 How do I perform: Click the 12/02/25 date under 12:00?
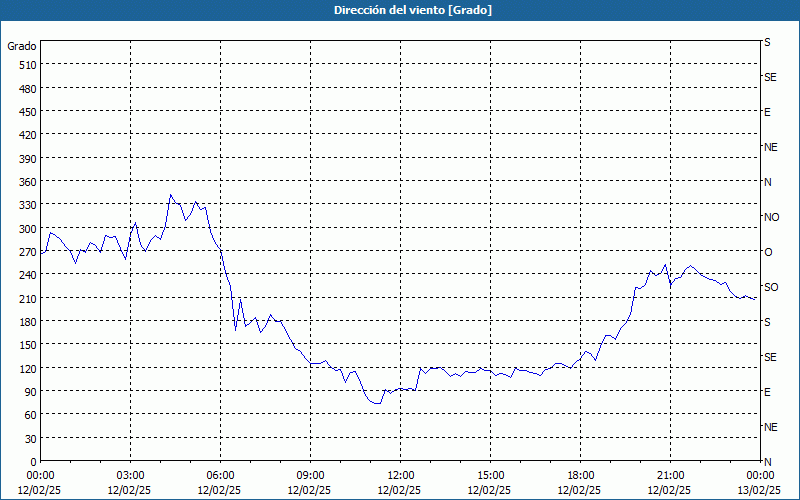click(399, 490)
